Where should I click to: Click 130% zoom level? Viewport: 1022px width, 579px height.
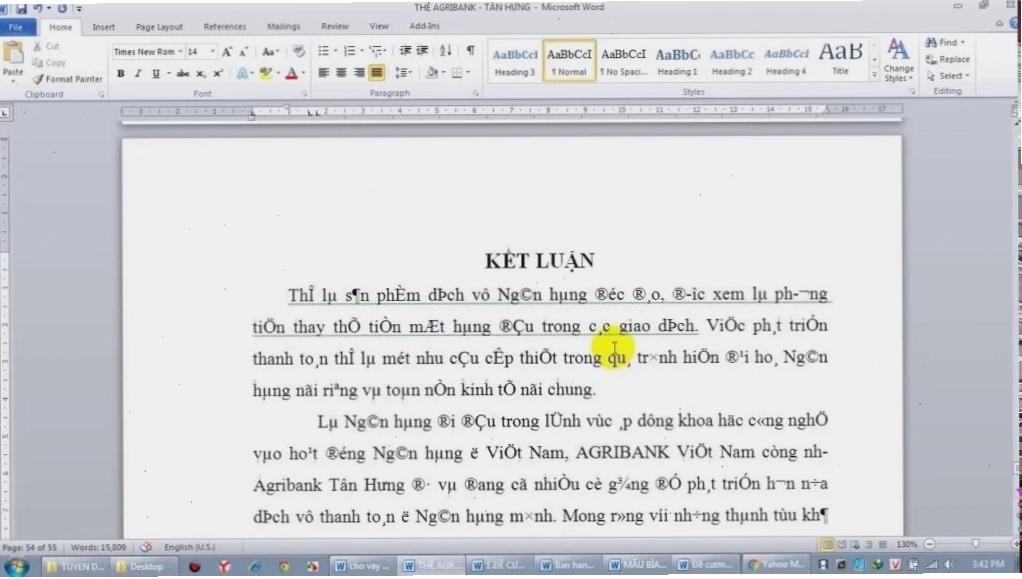coord(906,544)
